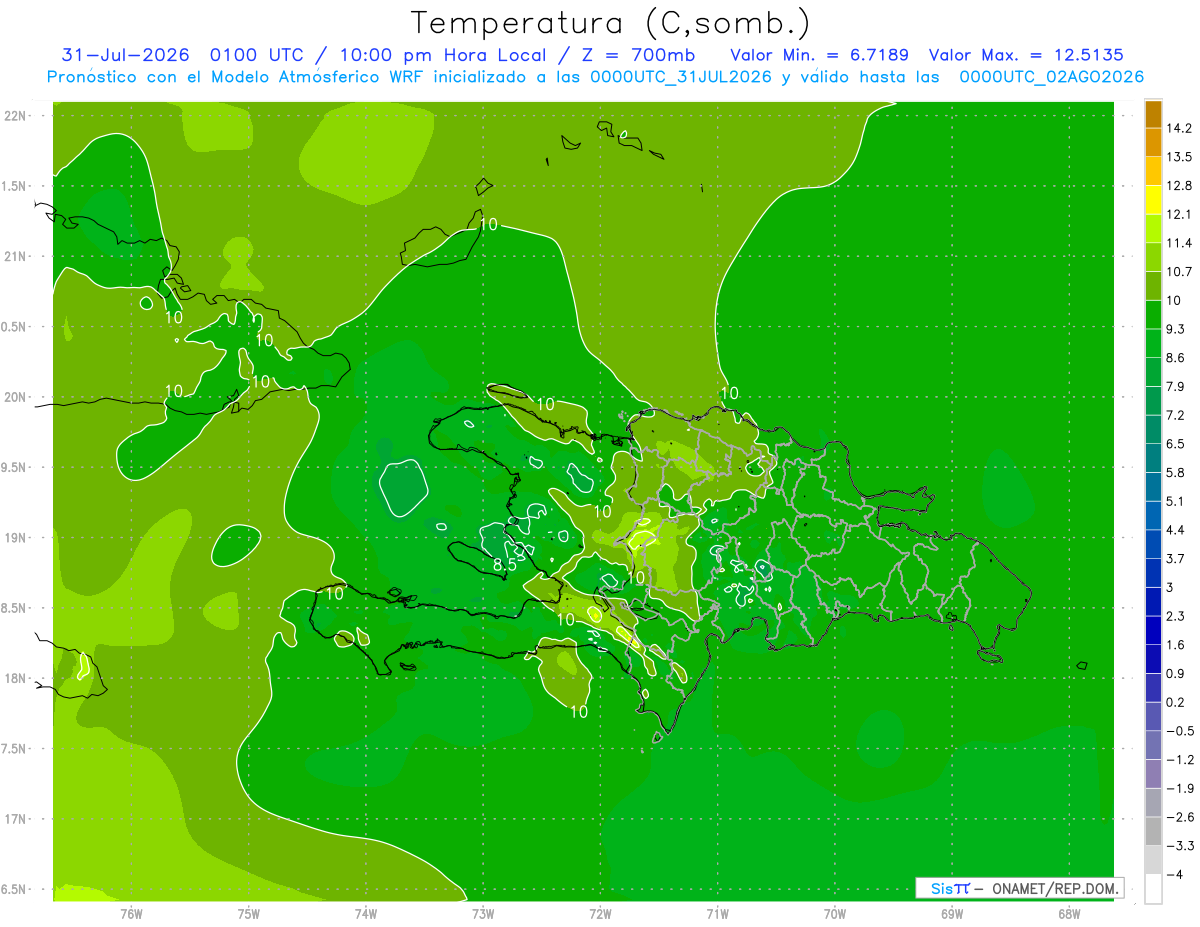
Task: Click the '0000UTC_31JUL2026' initialization time
Action: pyautogui.click(x=682, y=77)
